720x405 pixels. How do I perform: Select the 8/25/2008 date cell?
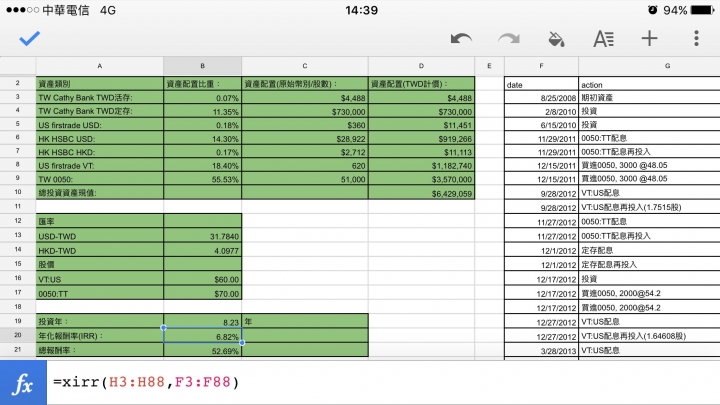pos(541,97)
